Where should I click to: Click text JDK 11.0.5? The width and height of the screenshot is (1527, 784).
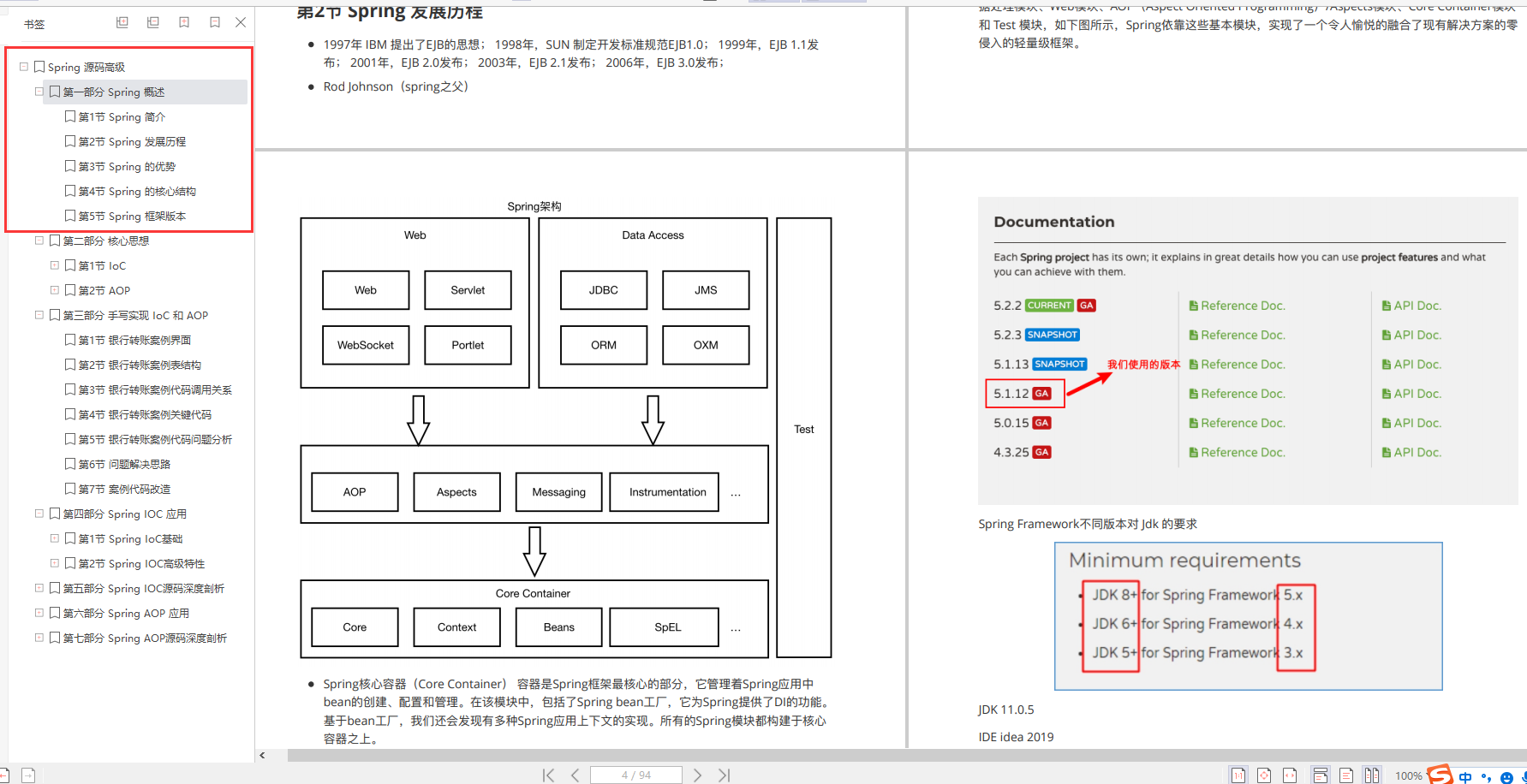[1005, 710]
